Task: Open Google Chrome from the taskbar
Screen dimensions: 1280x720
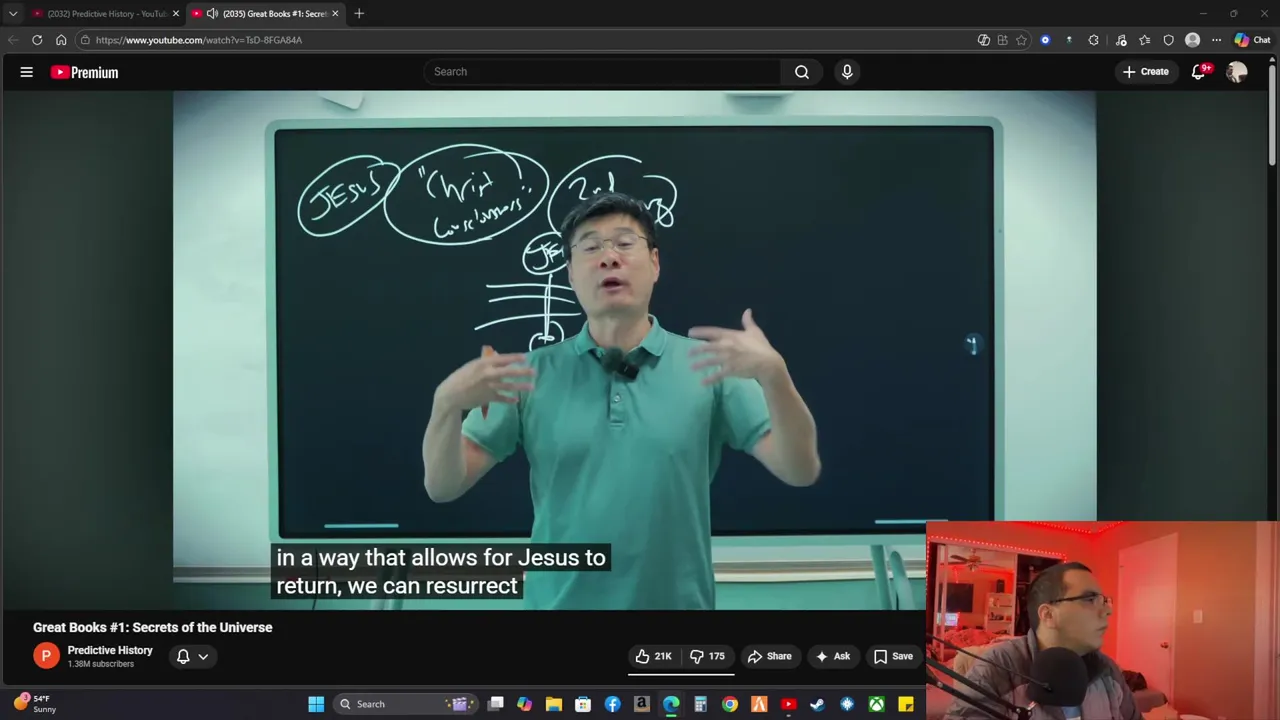Action: pyautogui.click(x=730, y=704)
